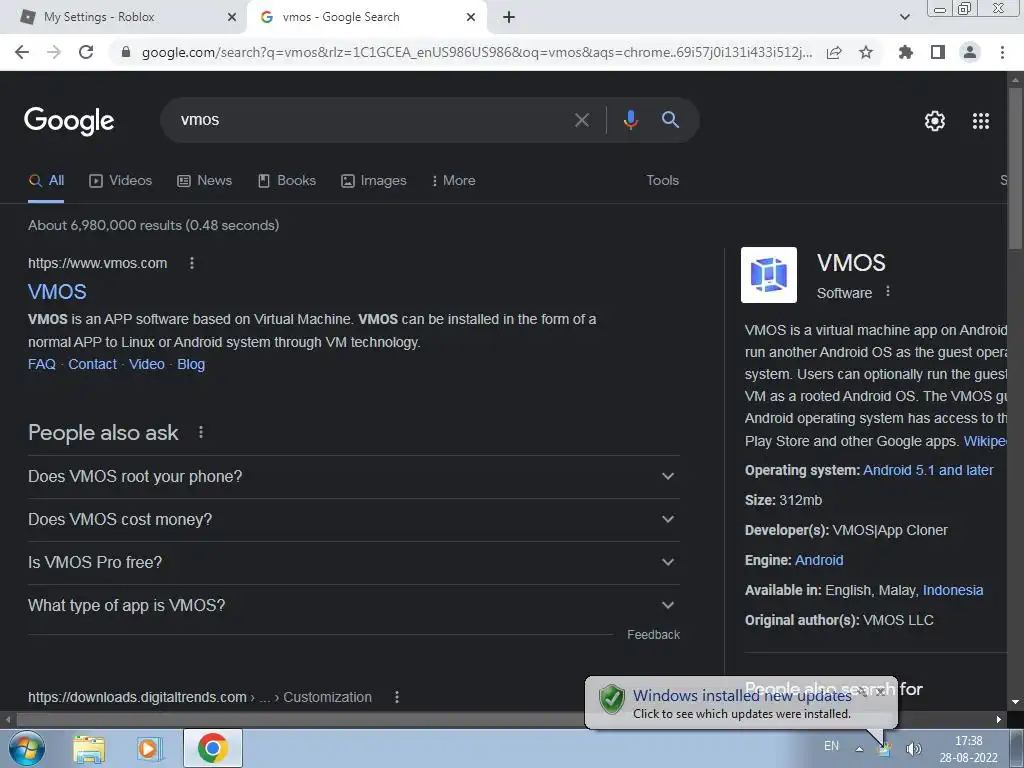Expand "Does VMOS cost money?"
1024x768 pixels.
pyautogui.click(x=353, y=520)
